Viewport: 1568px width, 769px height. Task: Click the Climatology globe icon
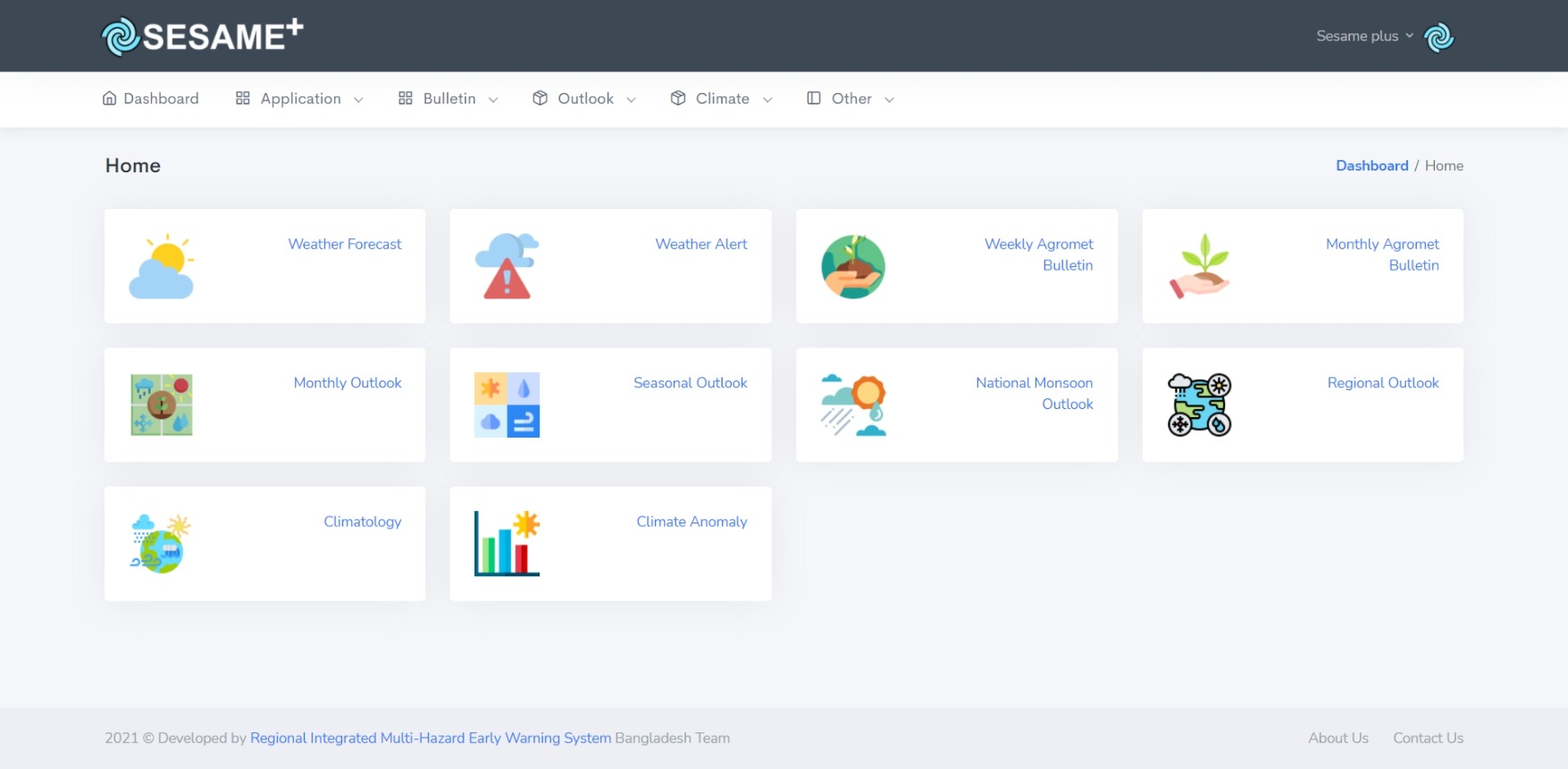162,543
